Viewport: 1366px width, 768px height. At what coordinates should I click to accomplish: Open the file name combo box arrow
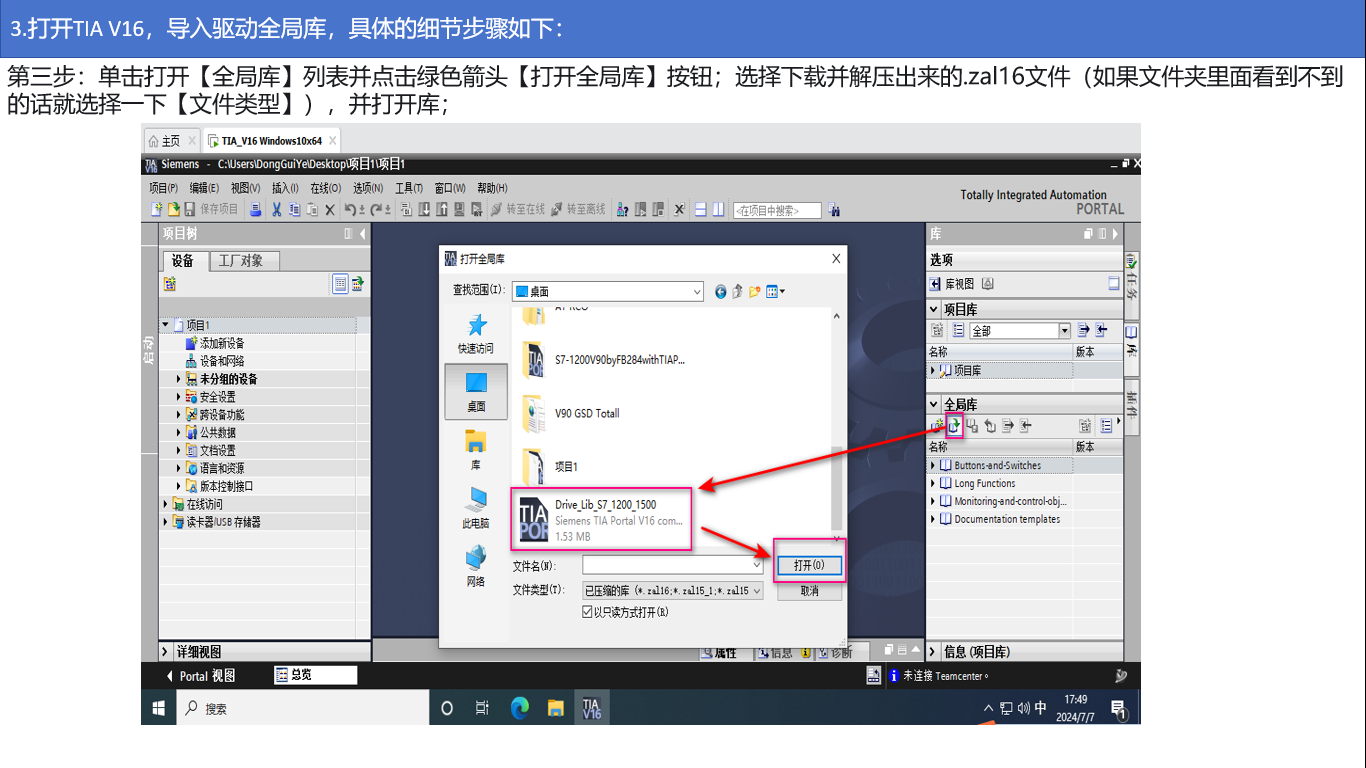coord(757,566)
